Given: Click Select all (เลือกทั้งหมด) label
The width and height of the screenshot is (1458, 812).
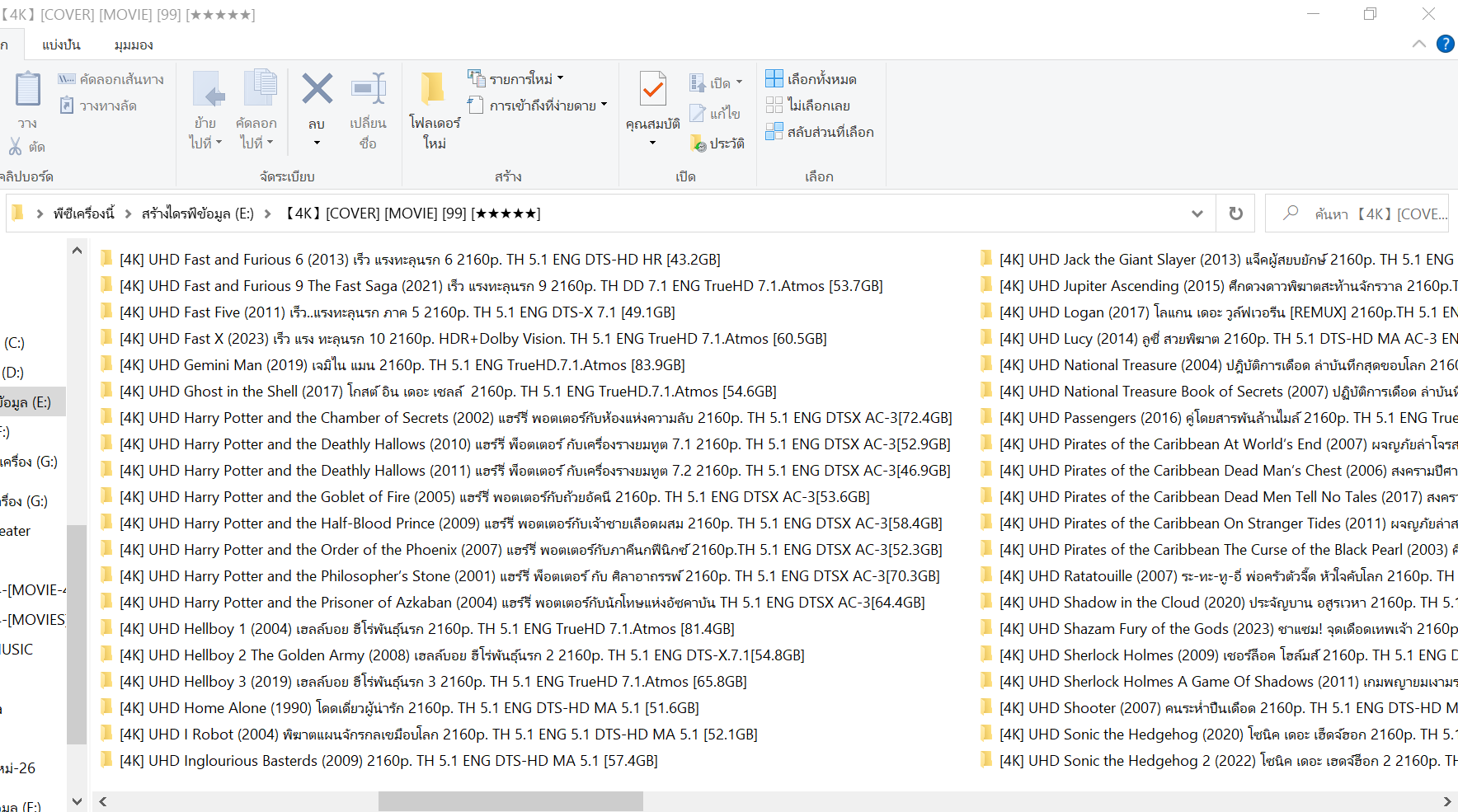Looking at the screenshot, I should pos(821,79).
